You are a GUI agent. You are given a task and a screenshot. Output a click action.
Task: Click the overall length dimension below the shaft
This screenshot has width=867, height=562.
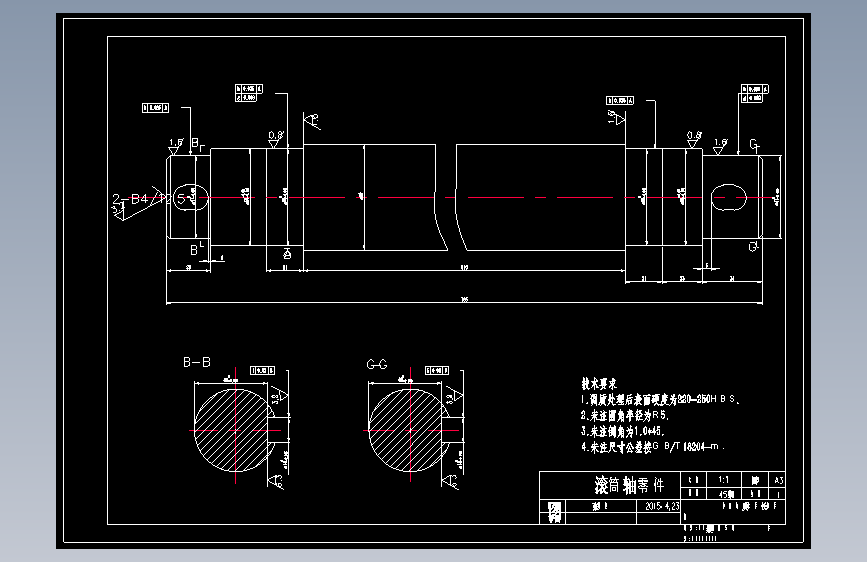pos(464,300)
